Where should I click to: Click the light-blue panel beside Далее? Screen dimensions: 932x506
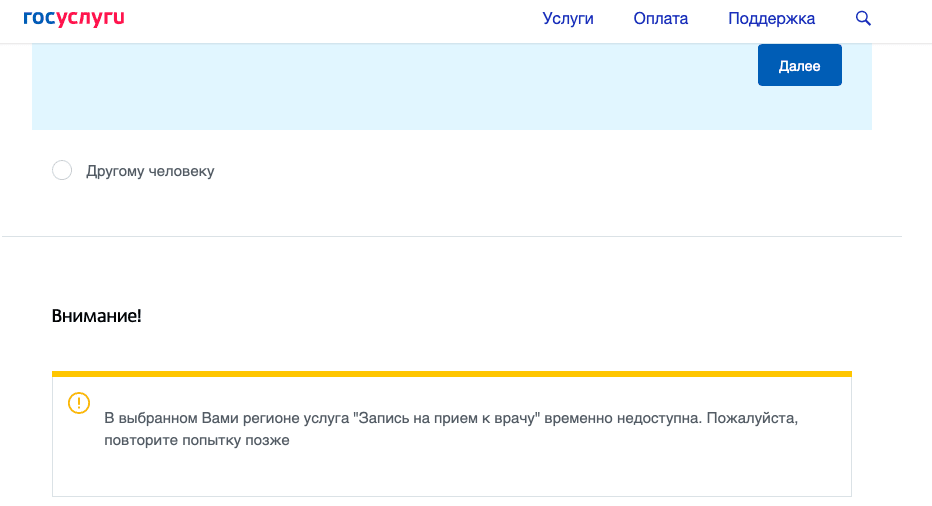[x=392, y=86]
